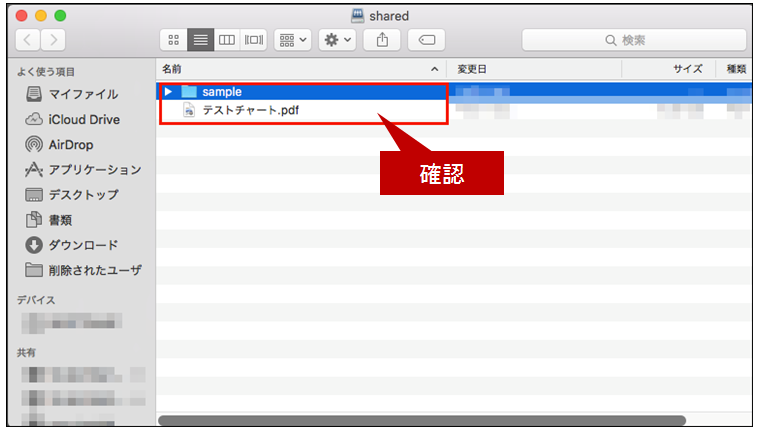Click the Share toolbar icon
759x433 pixels.
(382, 40)
